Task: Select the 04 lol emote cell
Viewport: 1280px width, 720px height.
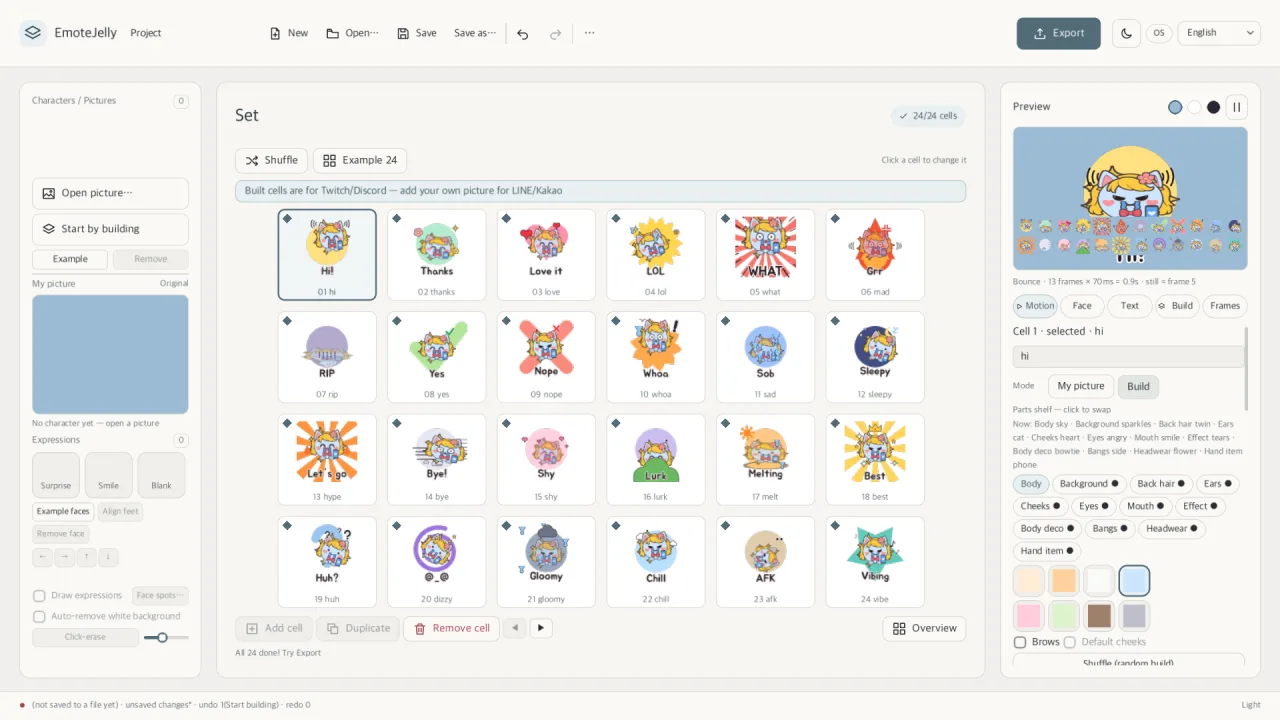Action: [656, 255]
